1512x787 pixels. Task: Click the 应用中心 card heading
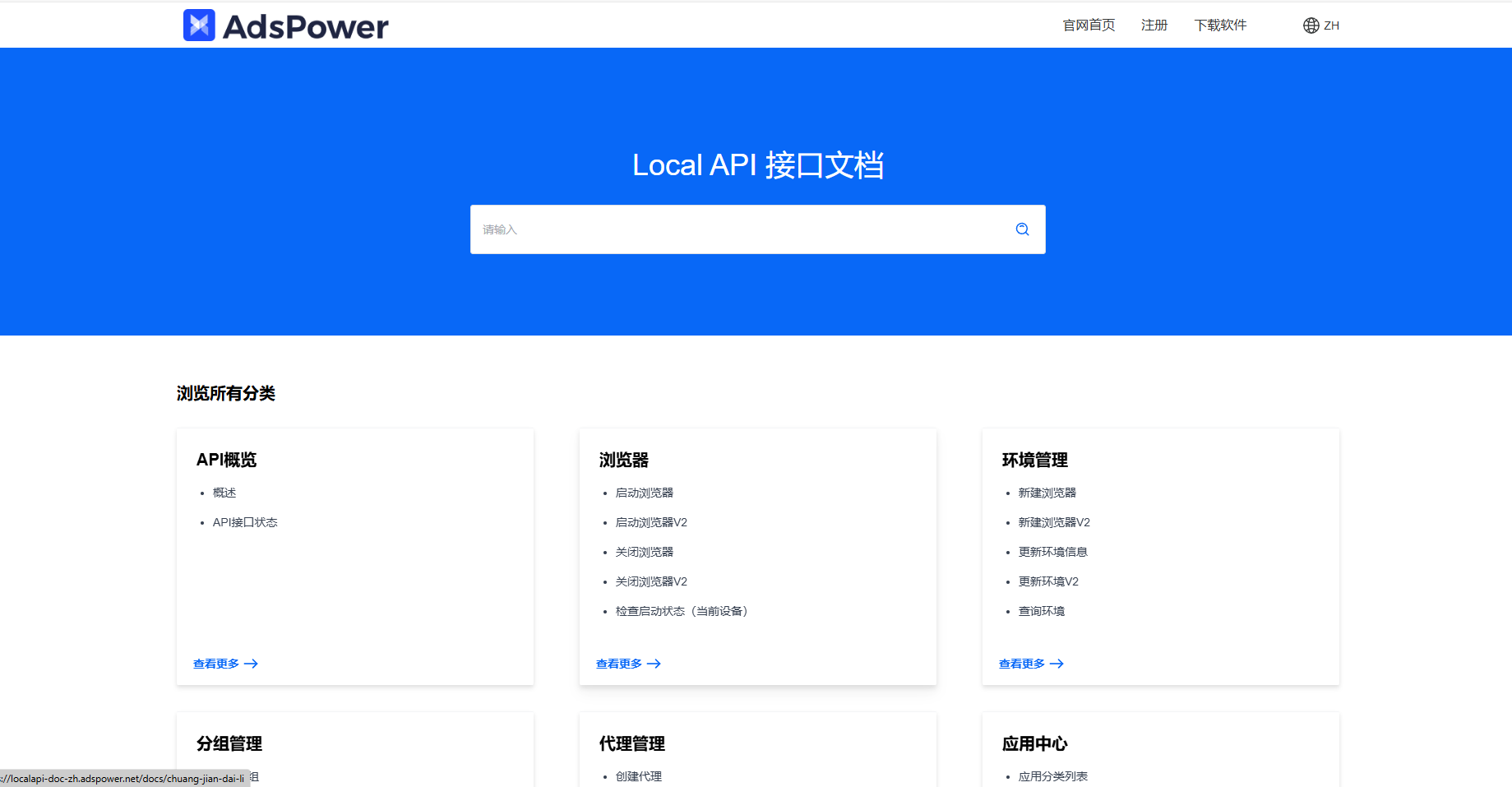[x=1035, y=743]
